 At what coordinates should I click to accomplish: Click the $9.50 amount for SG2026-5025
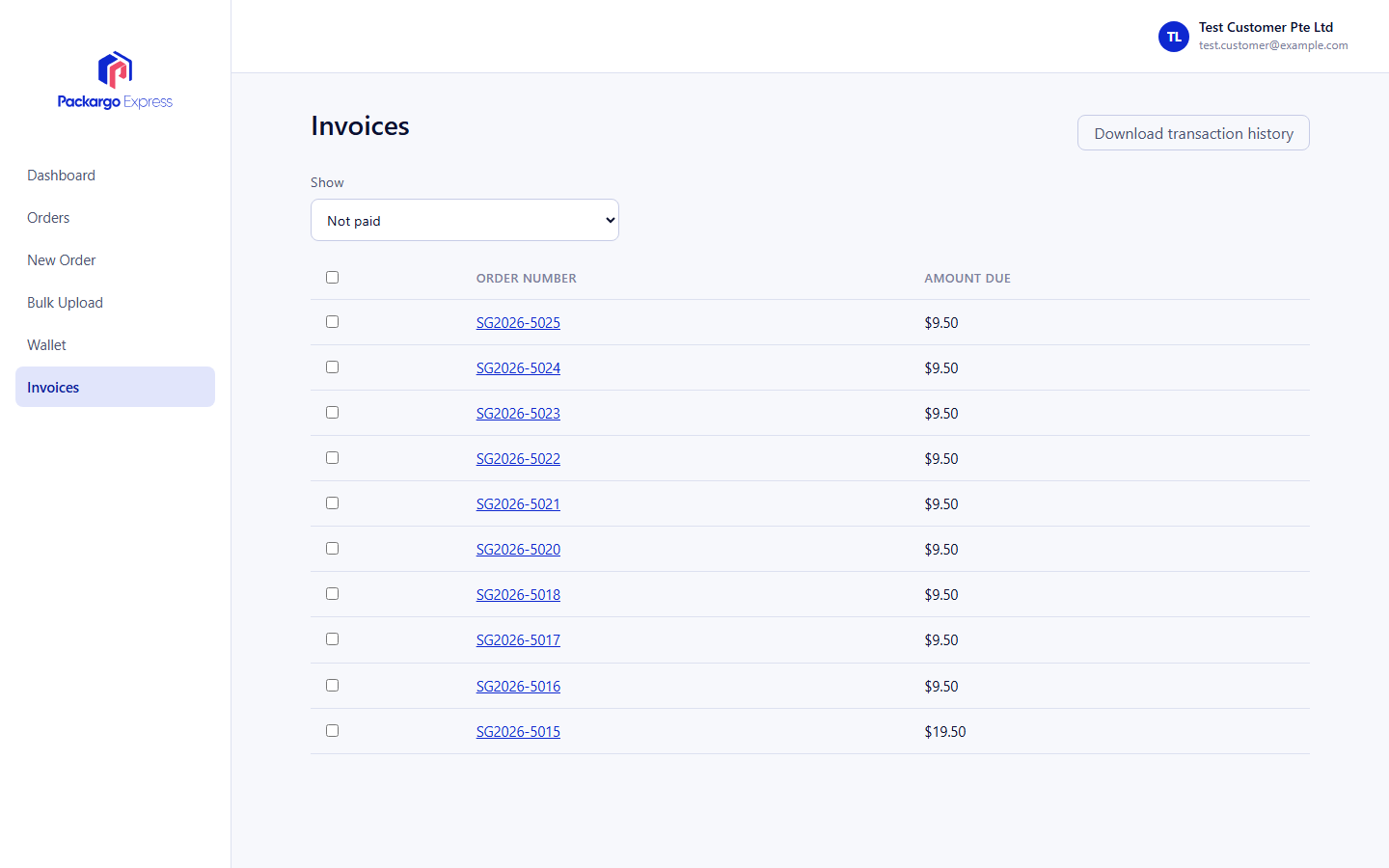tap(941, 323)
